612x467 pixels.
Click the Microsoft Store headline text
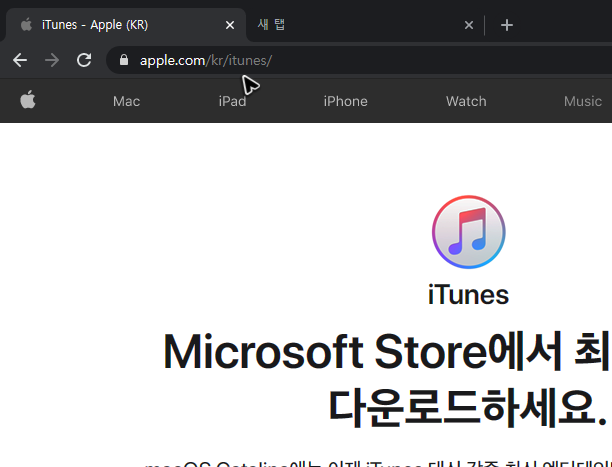[x=387, y=351]
